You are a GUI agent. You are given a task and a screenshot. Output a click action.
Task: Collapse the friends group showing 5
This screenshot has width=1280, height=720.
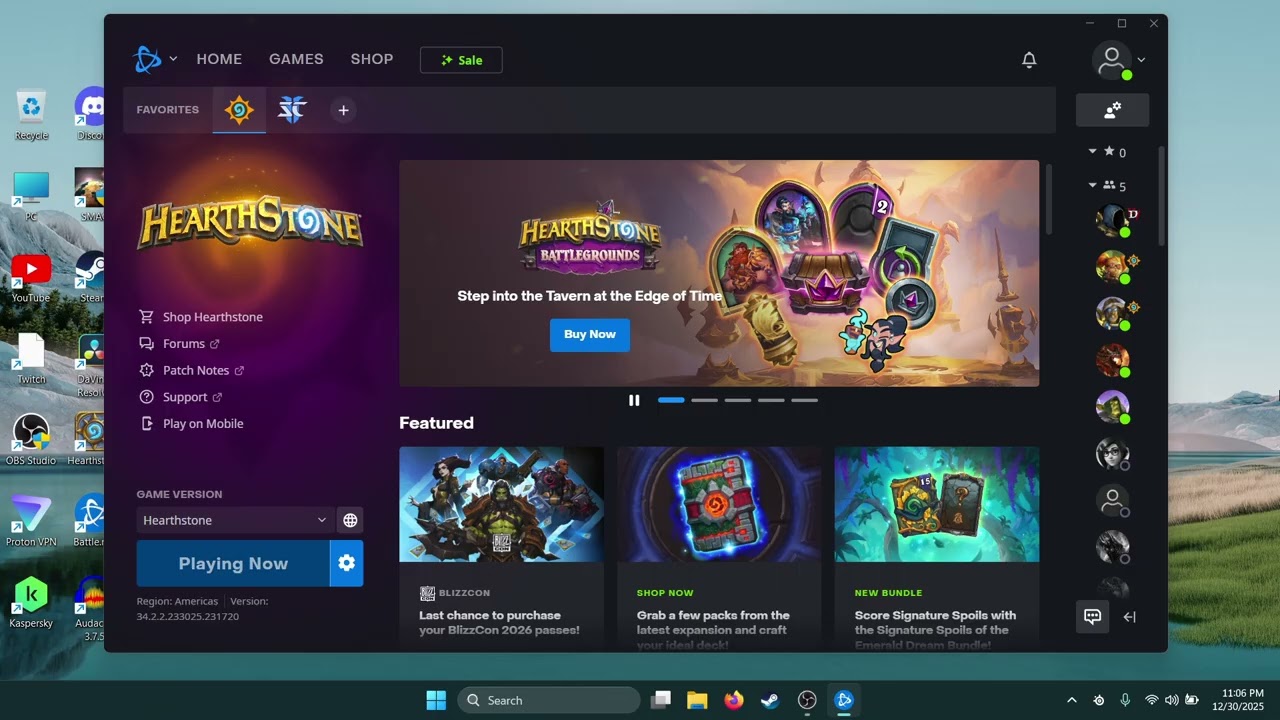click(x=1093, y=185)
